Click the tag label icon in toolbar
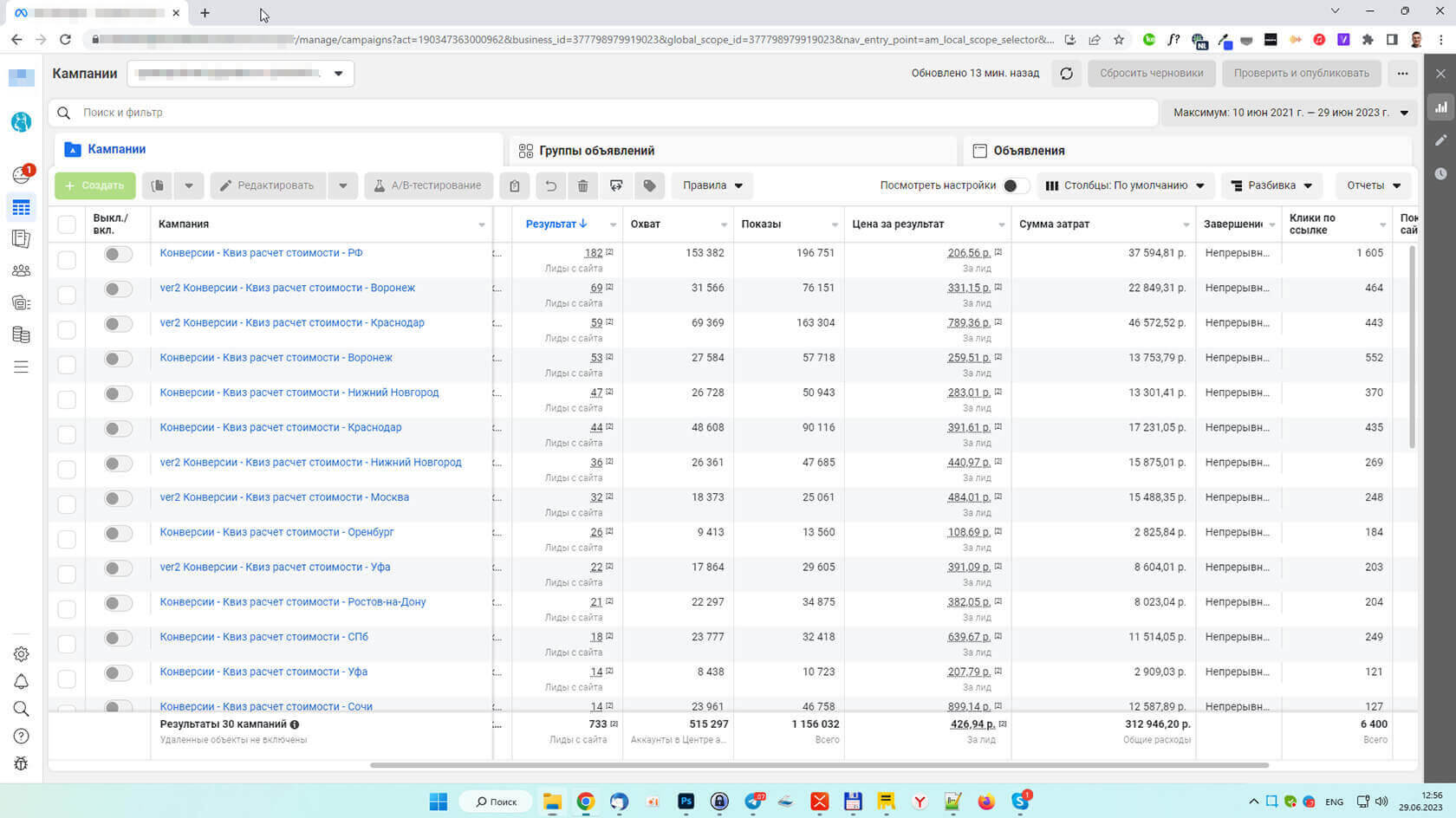Viewport: 1456px width, 818px height. click(649, 185)
